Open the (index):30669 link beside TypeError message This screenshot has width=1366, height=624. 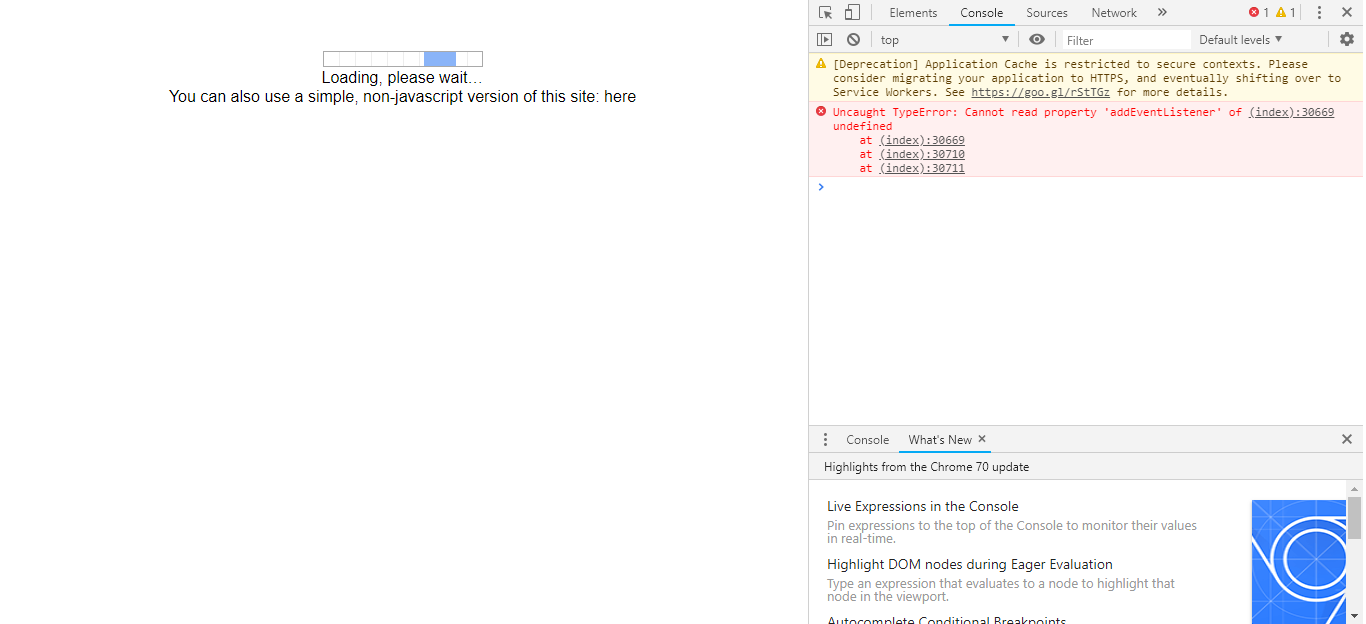point(1291,112)
